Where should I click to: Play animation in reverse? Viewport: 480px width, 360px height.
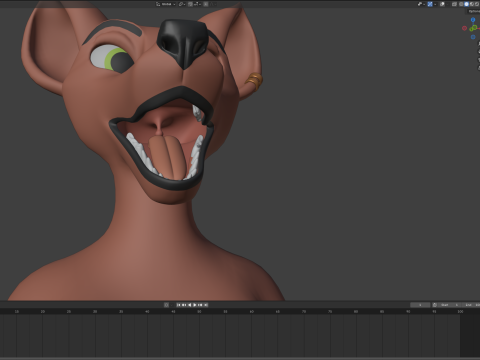click(x=190, y=305)
